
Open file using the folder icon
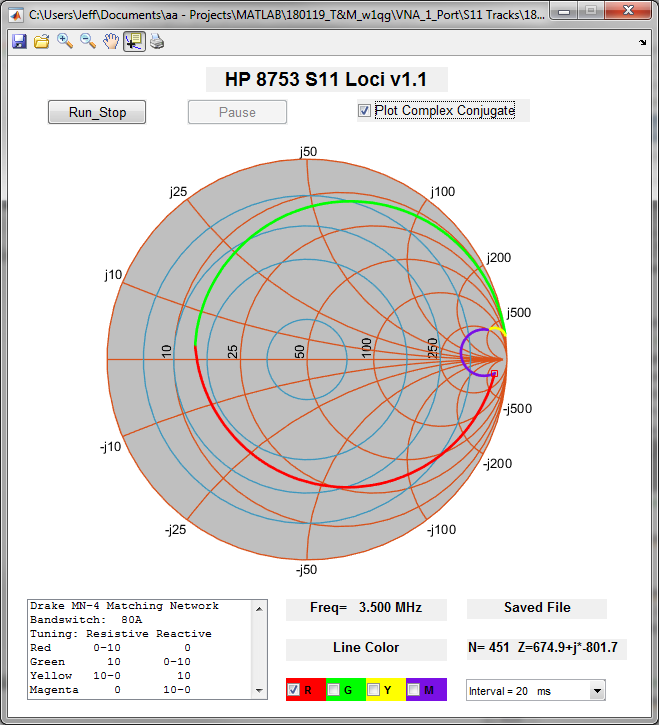(x=42, y=42)
